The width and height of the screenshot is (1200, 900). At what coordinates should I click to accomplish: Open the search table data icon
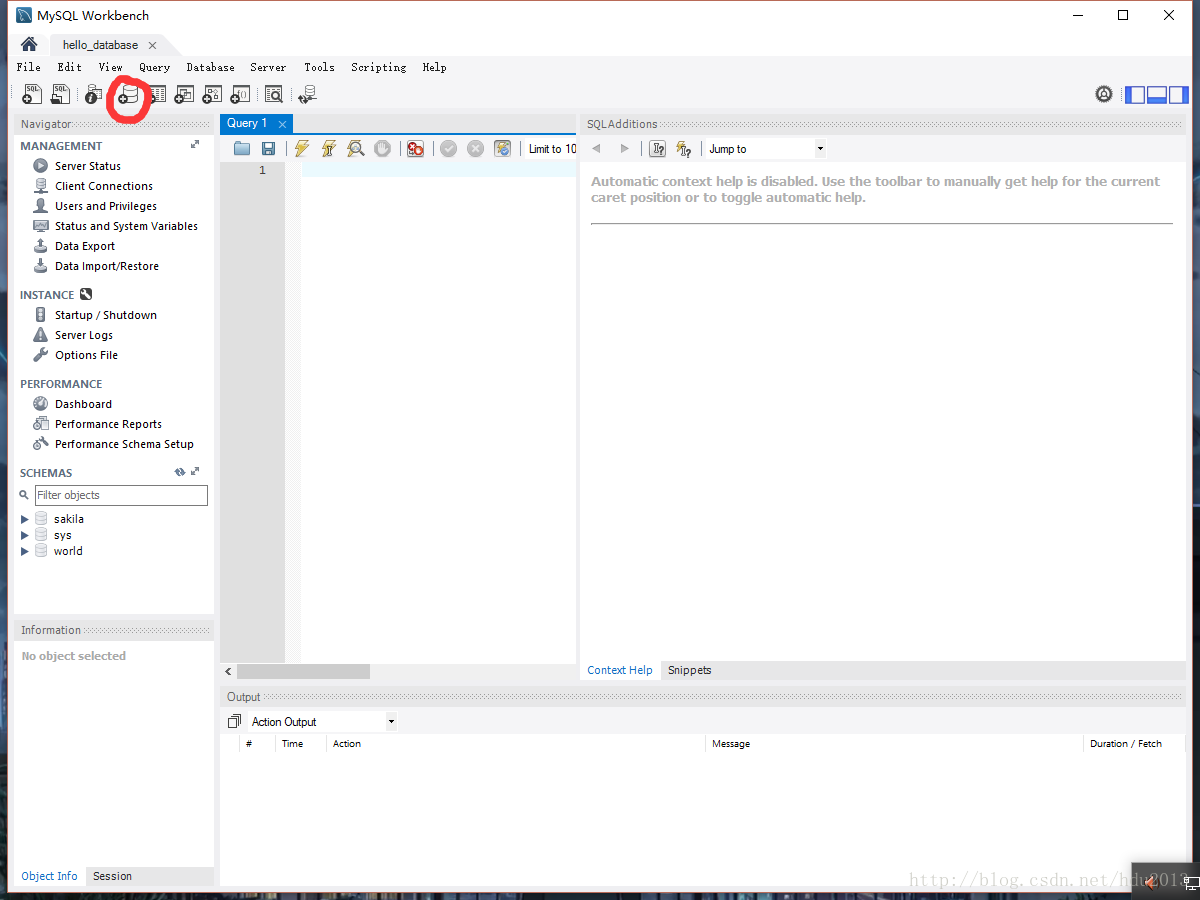(x=273, y=94)
